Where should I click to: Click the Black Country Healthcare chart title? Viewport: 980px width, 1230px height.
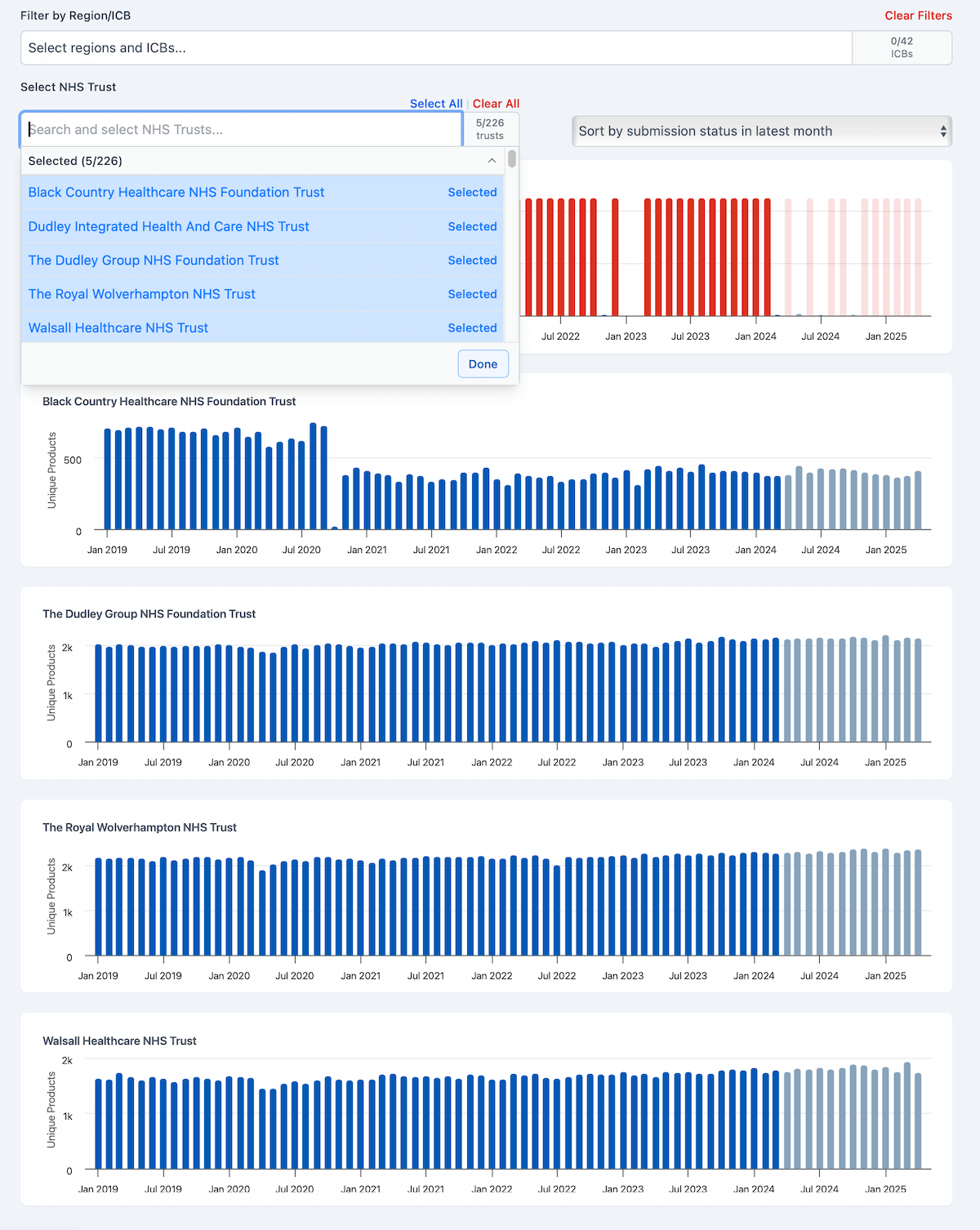click(169, 402)
